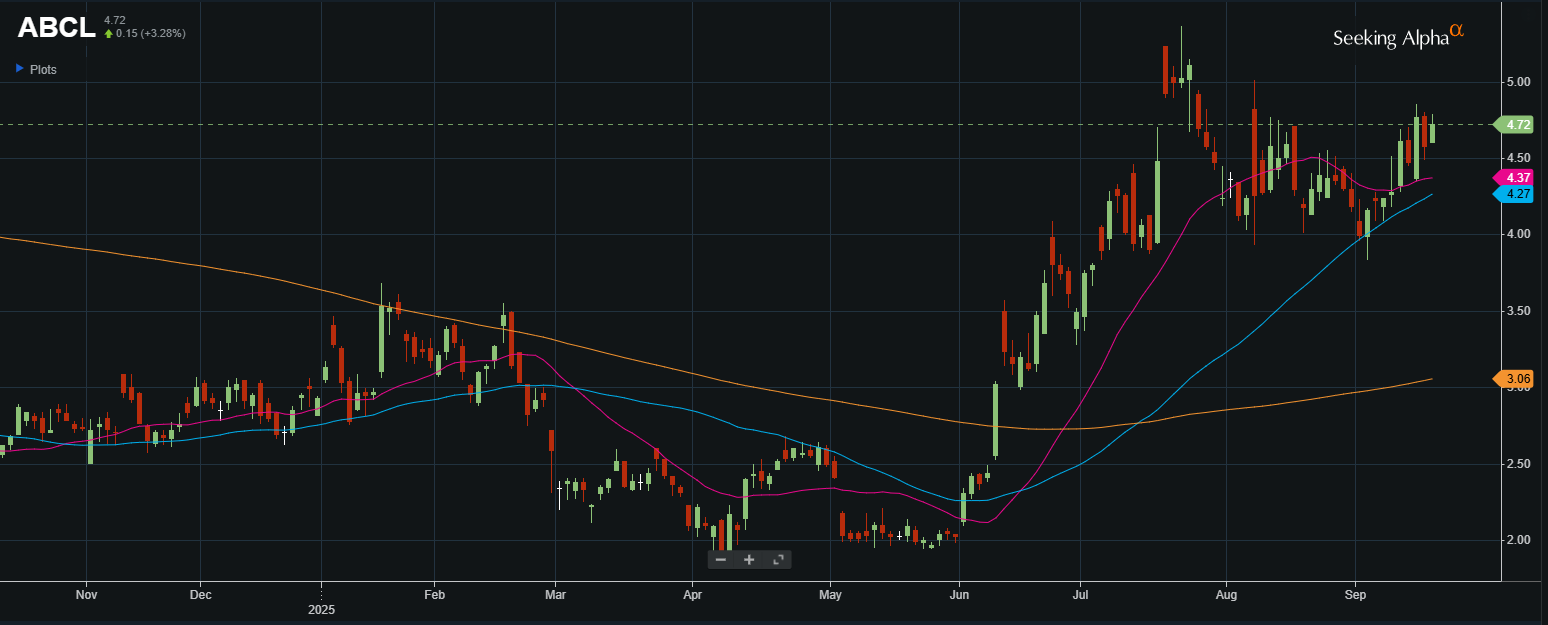Select the green up-arrow change indicator

point(108,33)
